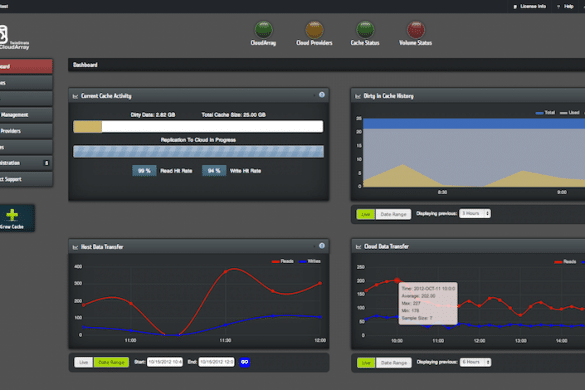Image resolution: width=585 pixels, height=390 pixels.
Task: Expand the Administration sidebar item
Action: [26, 163]
